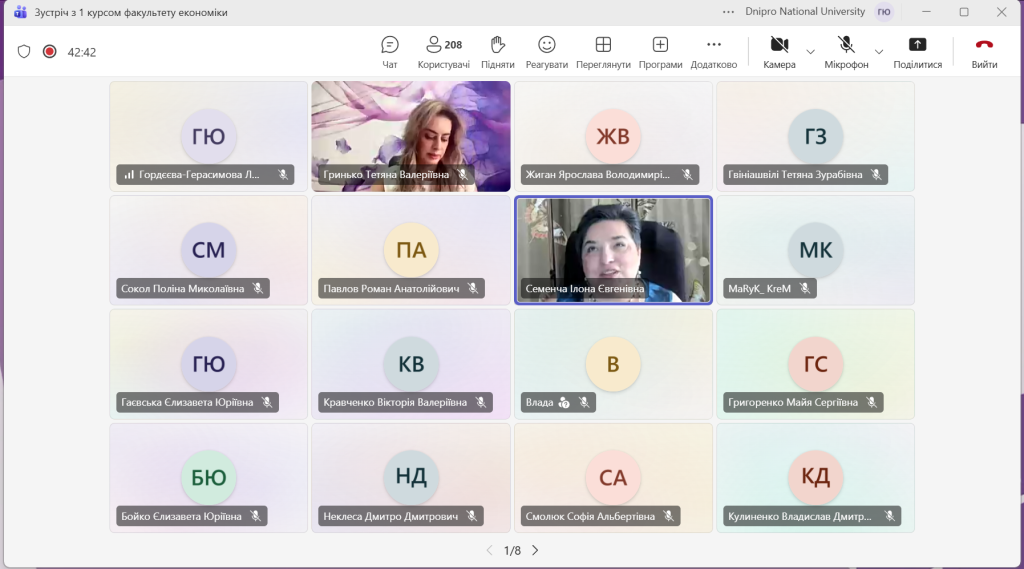
Task: Open Програми apps panel
Action: click(x=660, y=52)
